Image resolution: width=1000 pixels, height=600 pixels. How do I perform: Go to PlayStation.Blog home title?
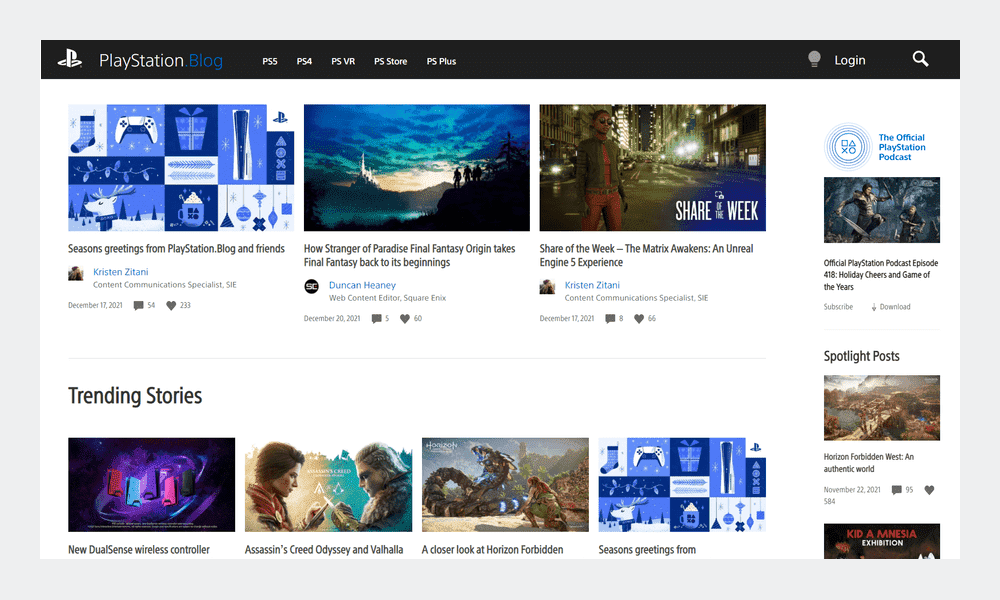[x=161, y=61]
